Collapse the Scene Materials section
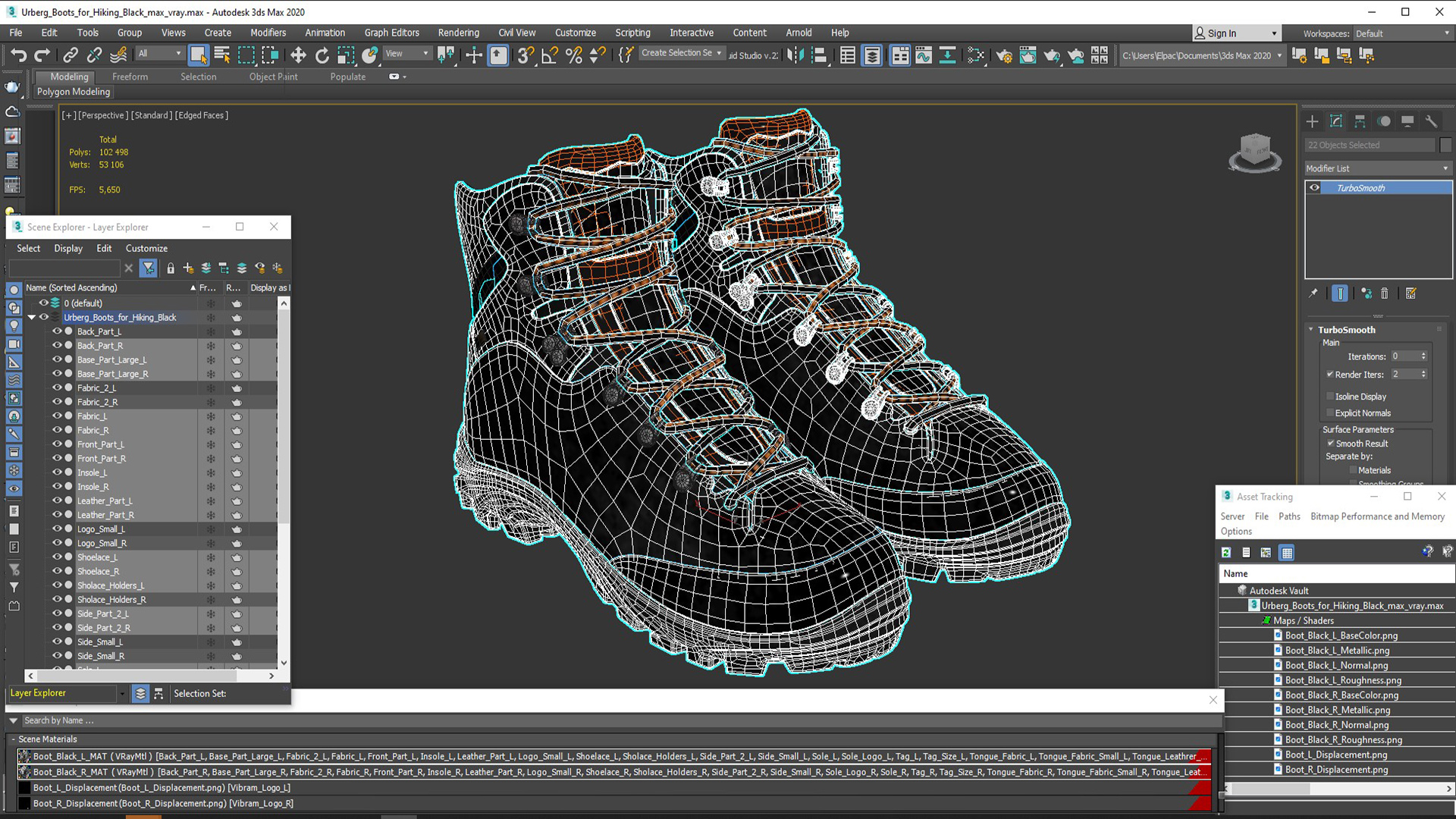The height and width of the screenshot is (819, 1456). (x=13, y=739)
